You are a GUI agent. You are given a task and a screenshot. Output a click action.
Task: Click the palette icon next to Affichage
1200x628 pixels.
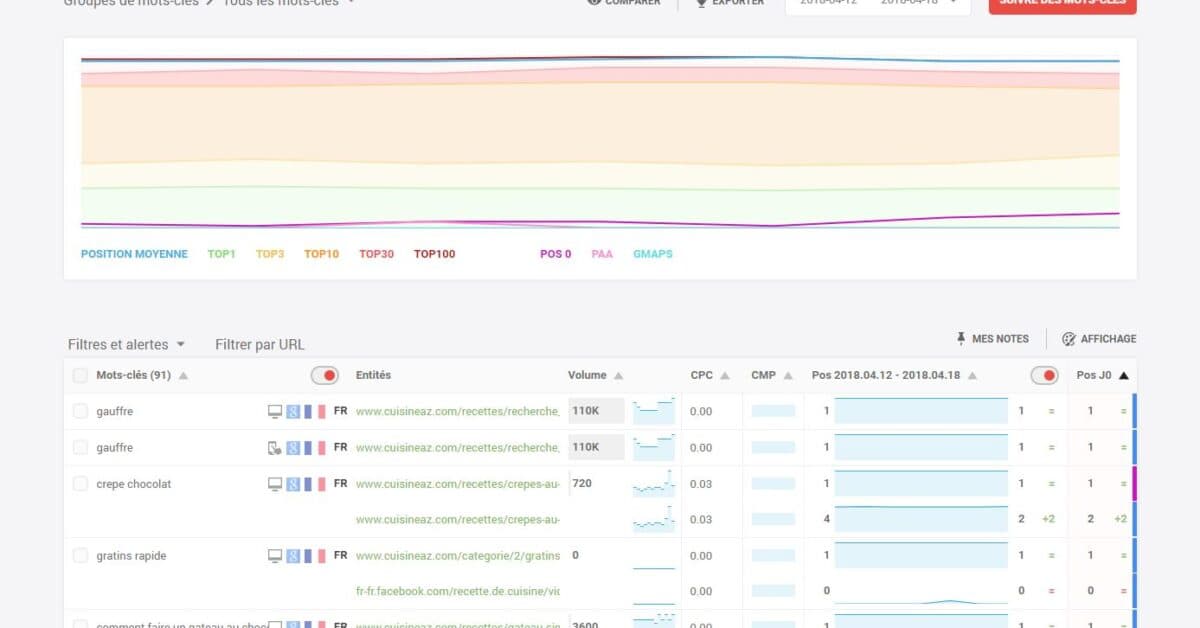pos(1068,339)
